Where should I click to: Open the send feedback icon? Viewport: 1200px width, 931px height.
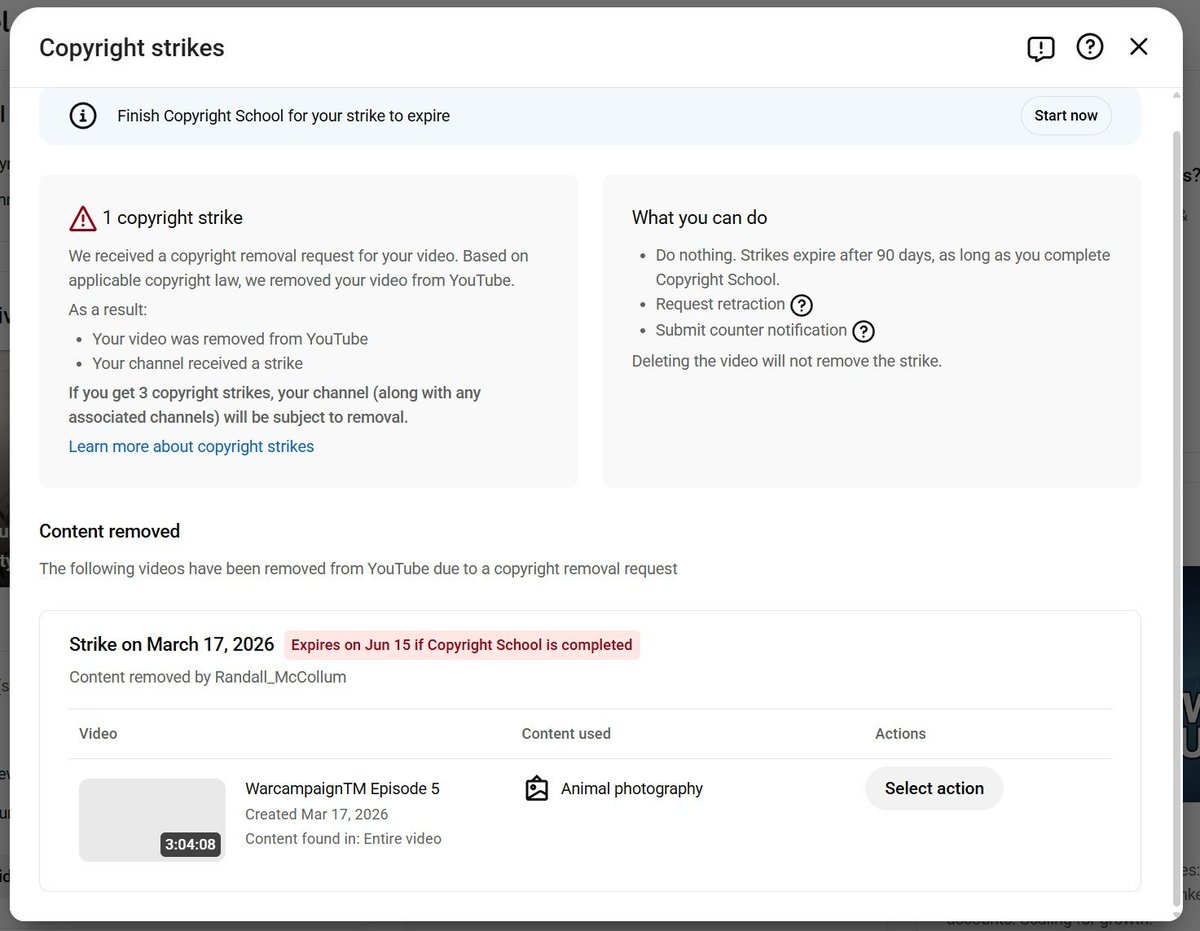click(1041, 48)
